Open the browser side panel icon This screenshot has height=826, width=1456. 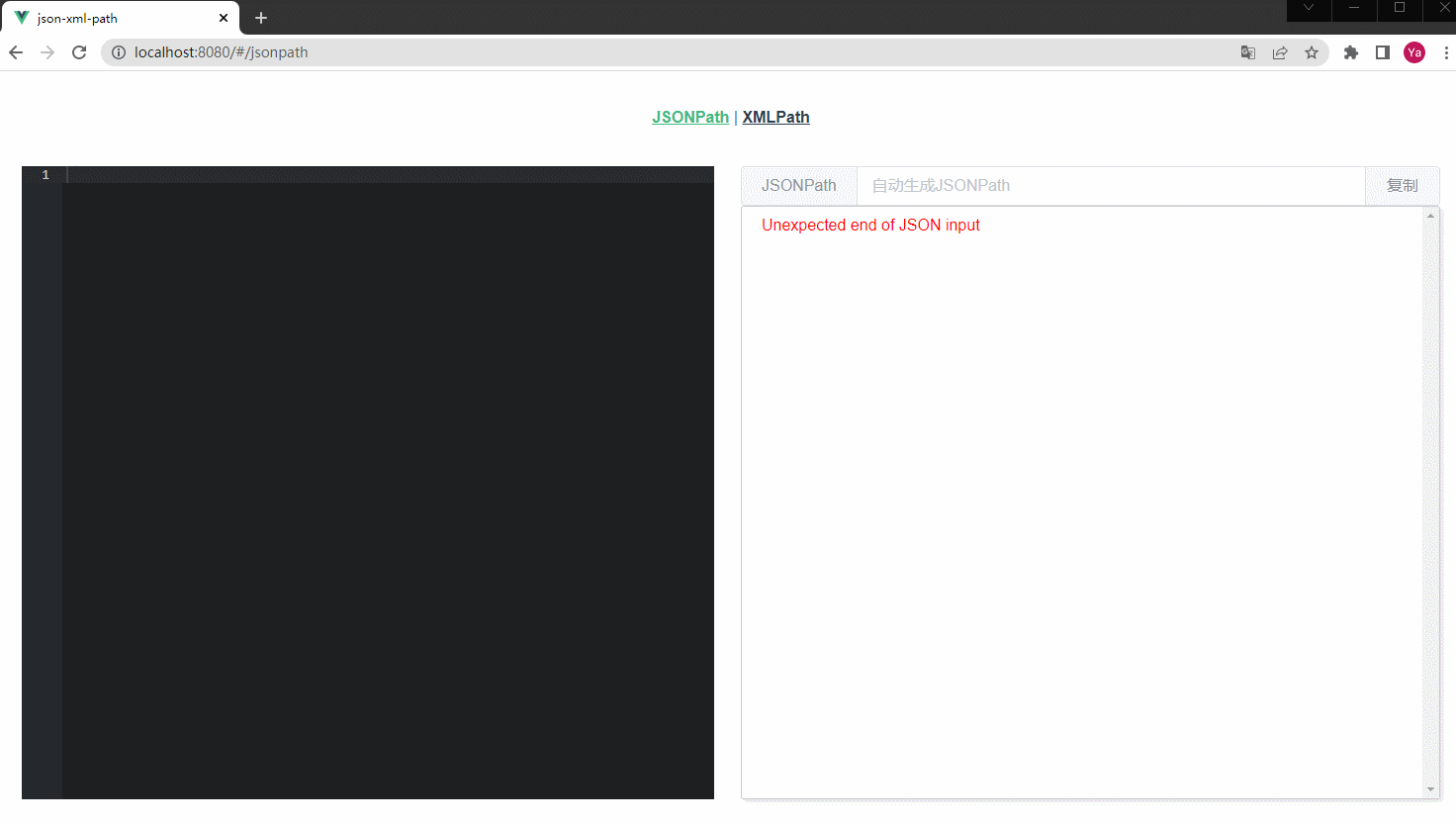pyautogui.click(x=1382, y=52)
